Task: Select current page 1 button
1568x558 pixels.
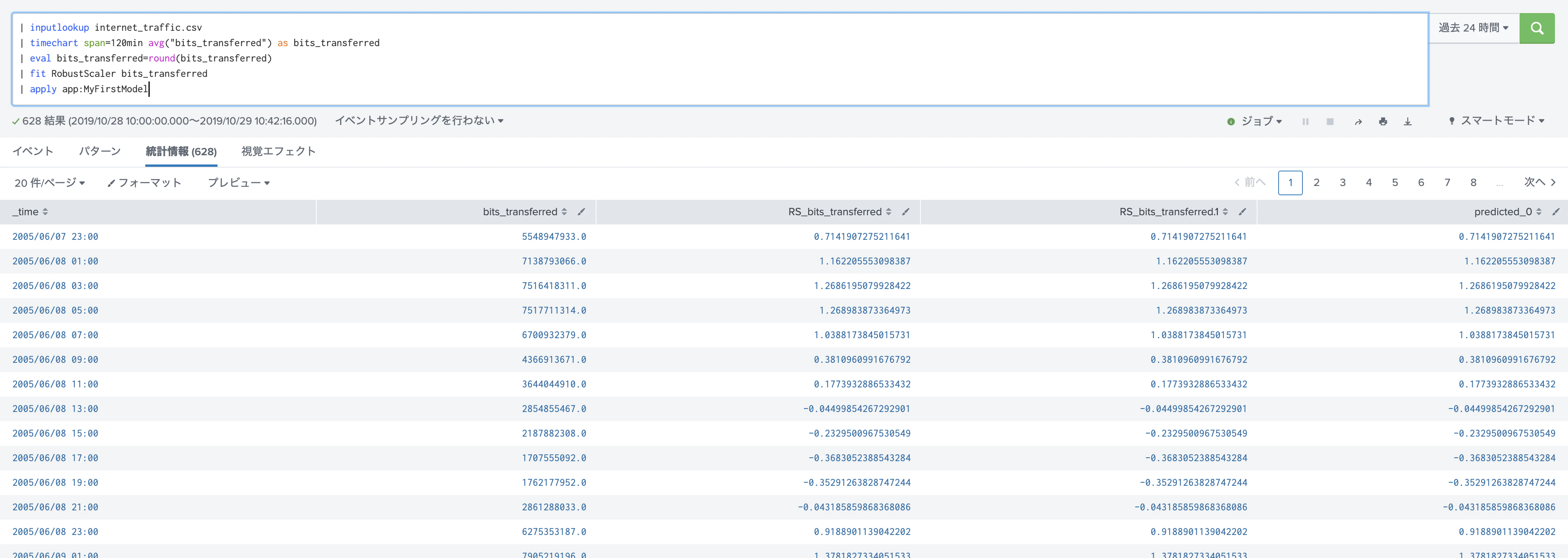Action: coord(1291,183)
